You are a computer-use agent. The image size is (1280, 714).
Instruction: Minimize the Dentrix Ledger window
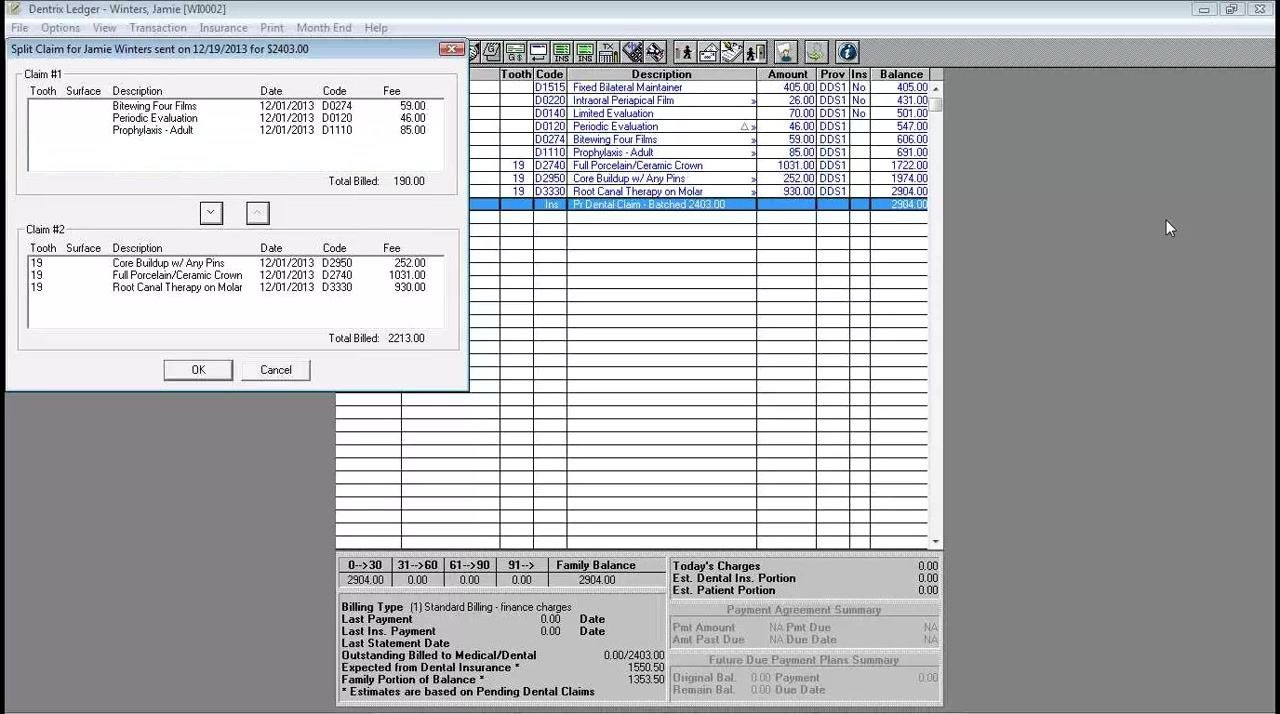1204,9
